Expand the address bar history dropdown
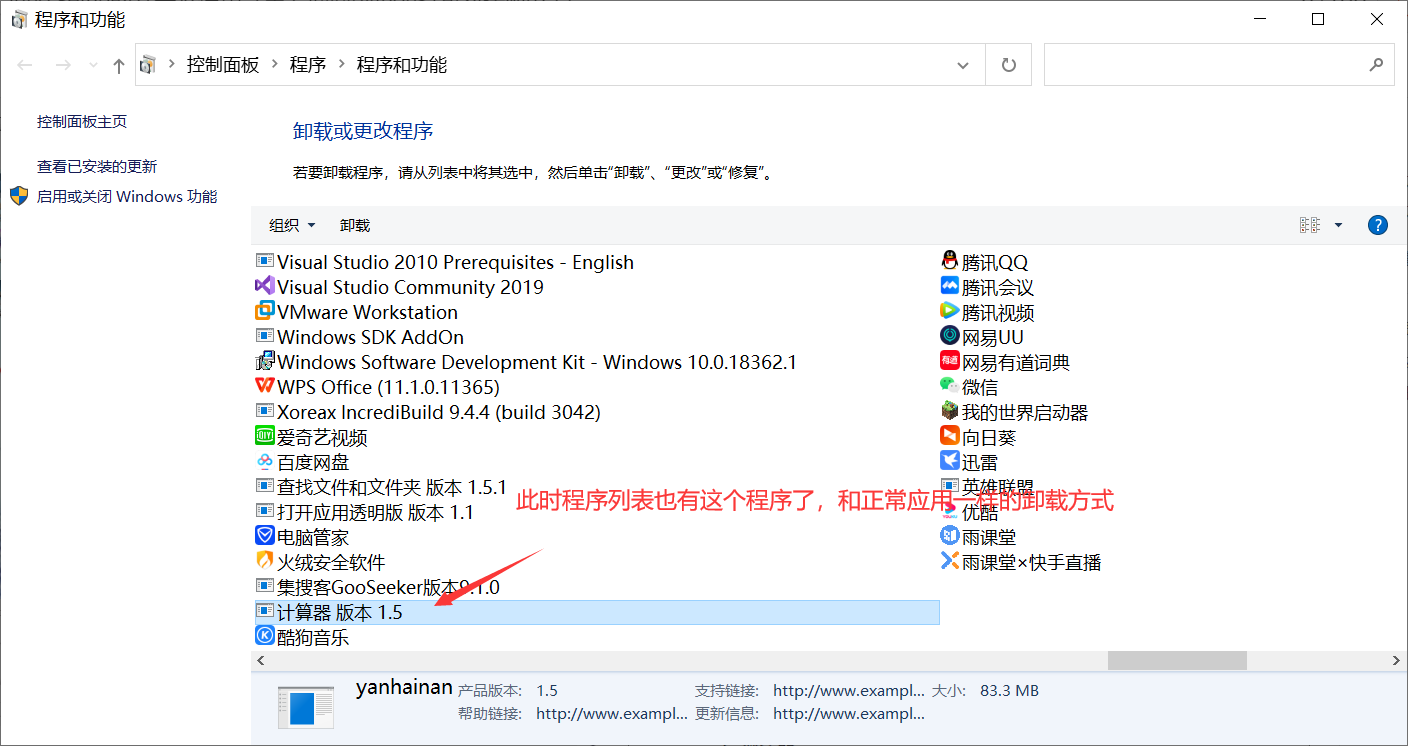 tap(963, 65)
